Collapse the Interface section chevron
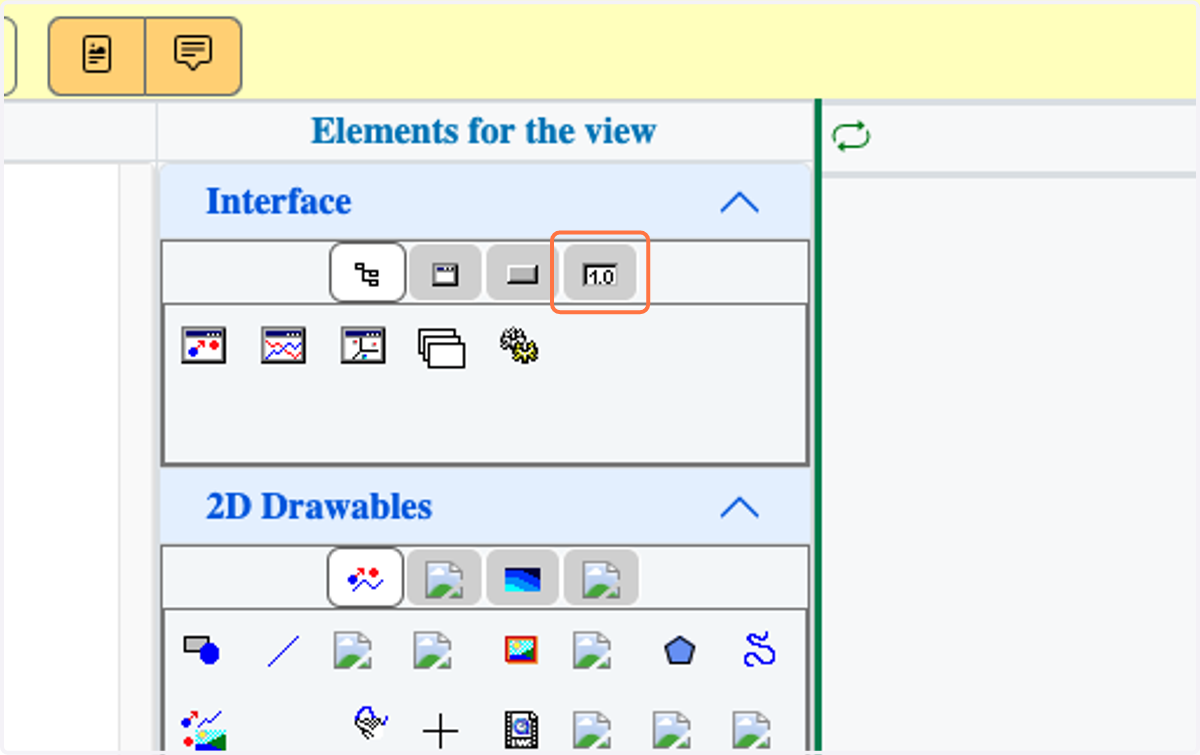This screenshot has width=1200, height=755. click(x=739, y=203)
